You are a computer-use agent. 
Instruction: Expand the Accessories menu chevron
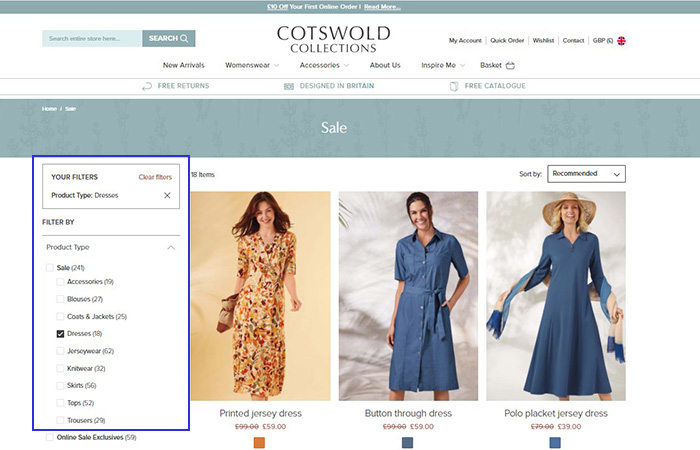coord(346,66)
